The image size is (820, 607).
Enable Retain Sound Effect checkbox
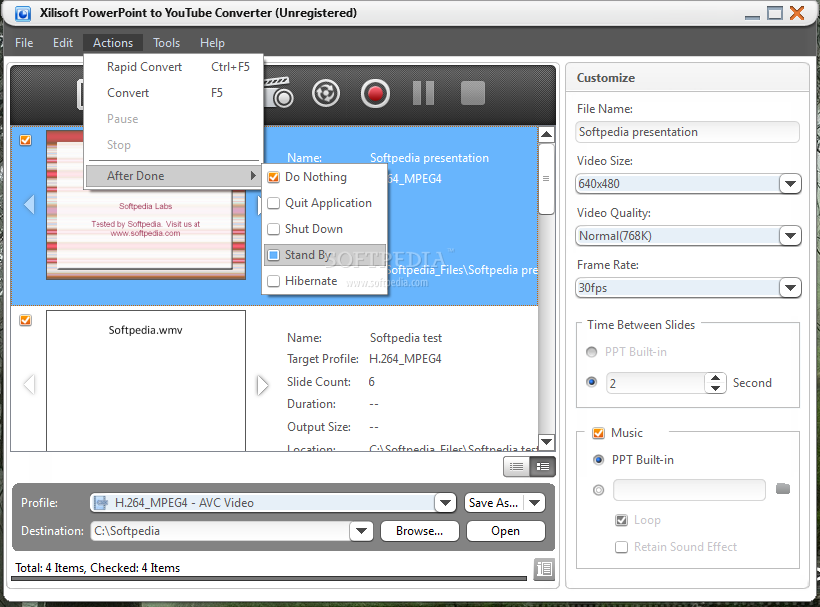click(x=621, y=547)
